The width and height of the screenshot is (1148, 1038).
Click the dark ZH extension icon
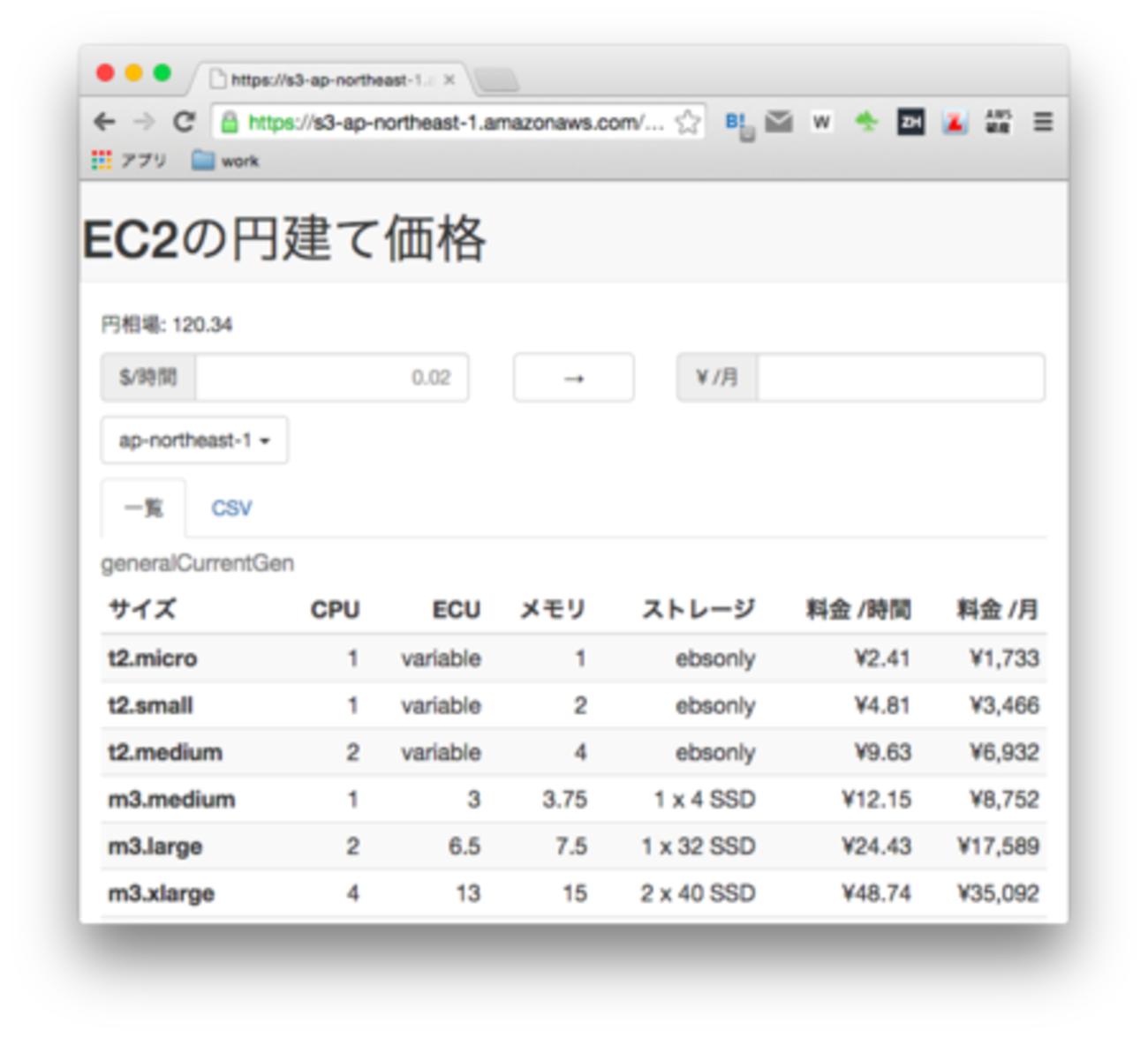click(910, 122)
